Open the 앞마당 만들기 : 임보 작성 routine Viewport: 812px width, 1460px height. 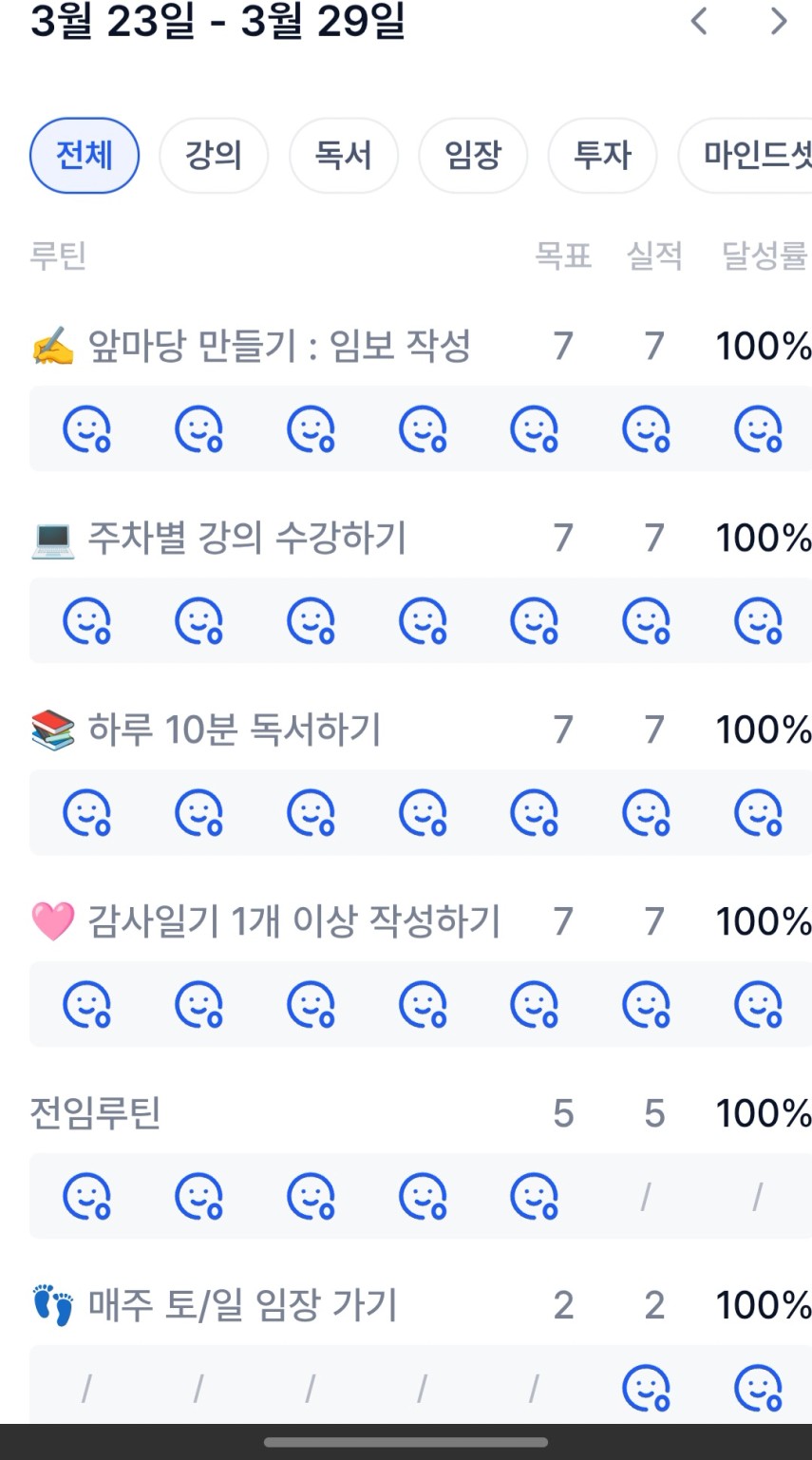(x=278, y=346)
